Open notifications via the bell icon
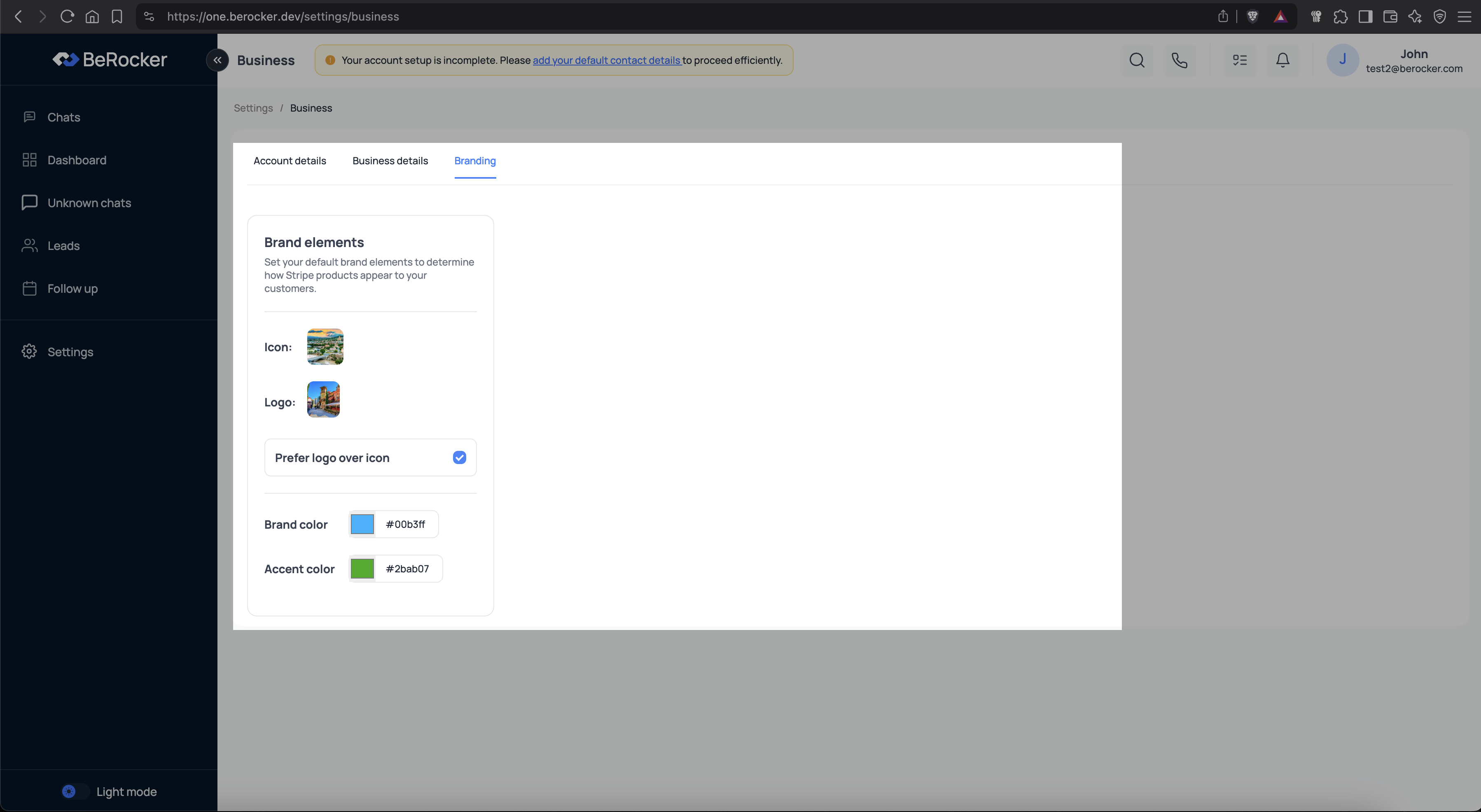The image size is (1481, 812). (x=1282, y=60)
